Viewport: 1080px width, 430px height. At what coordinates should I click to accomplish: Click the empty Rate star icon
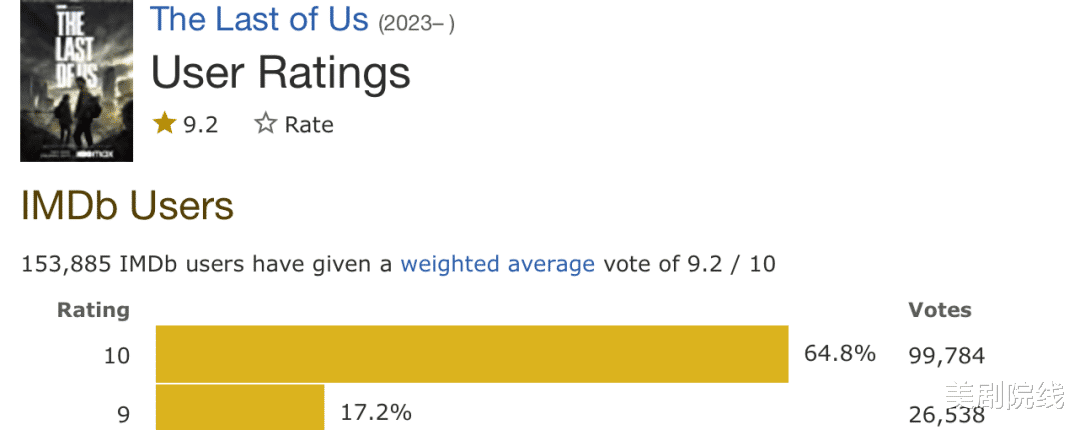pyautogui.click(x=265, y=124)
